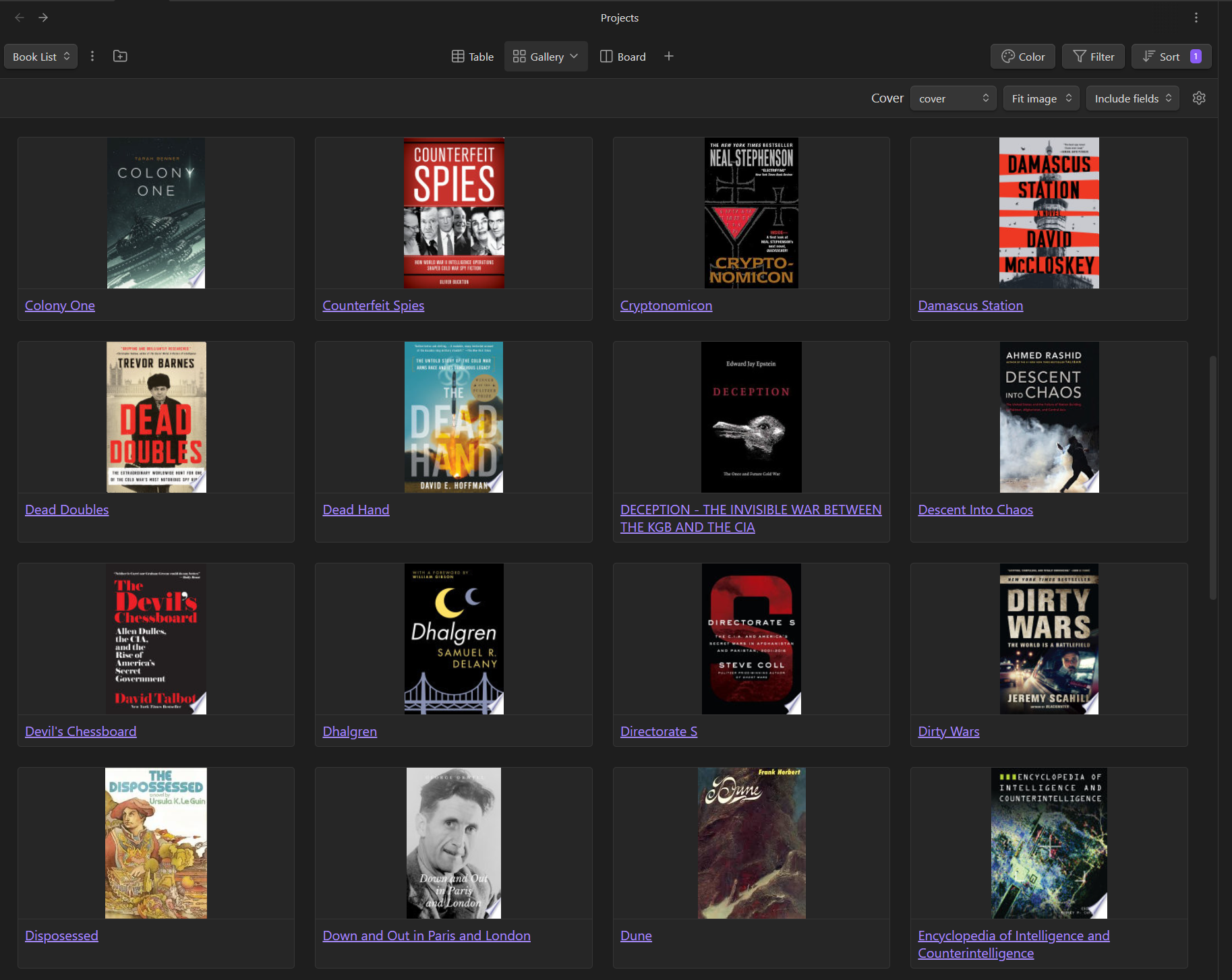Switch to the Table view tab
Image resolution: width=1232 pixels, height=980 pixels.
click(473, 57)
